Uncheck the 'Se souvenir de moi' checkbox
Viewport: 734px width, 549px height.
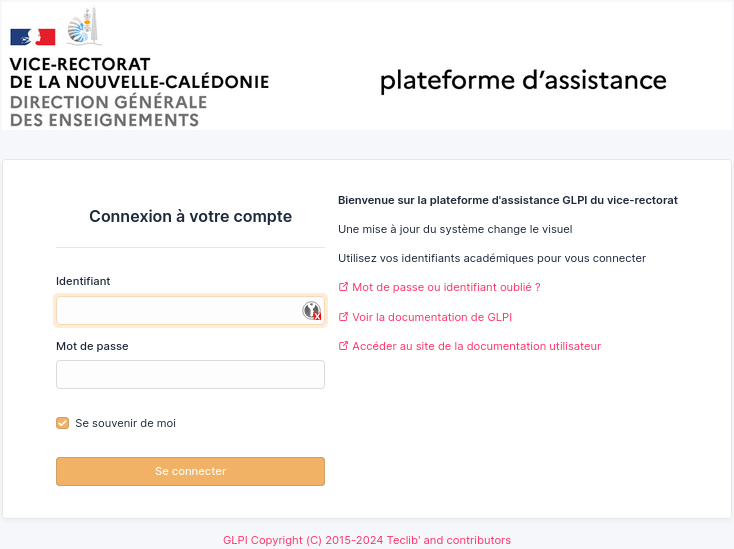63,423
